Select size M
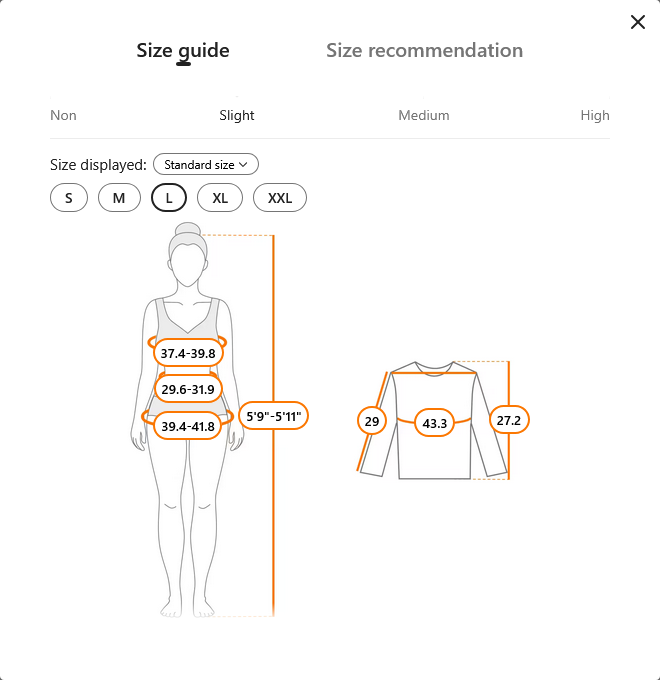 point(119,198)
